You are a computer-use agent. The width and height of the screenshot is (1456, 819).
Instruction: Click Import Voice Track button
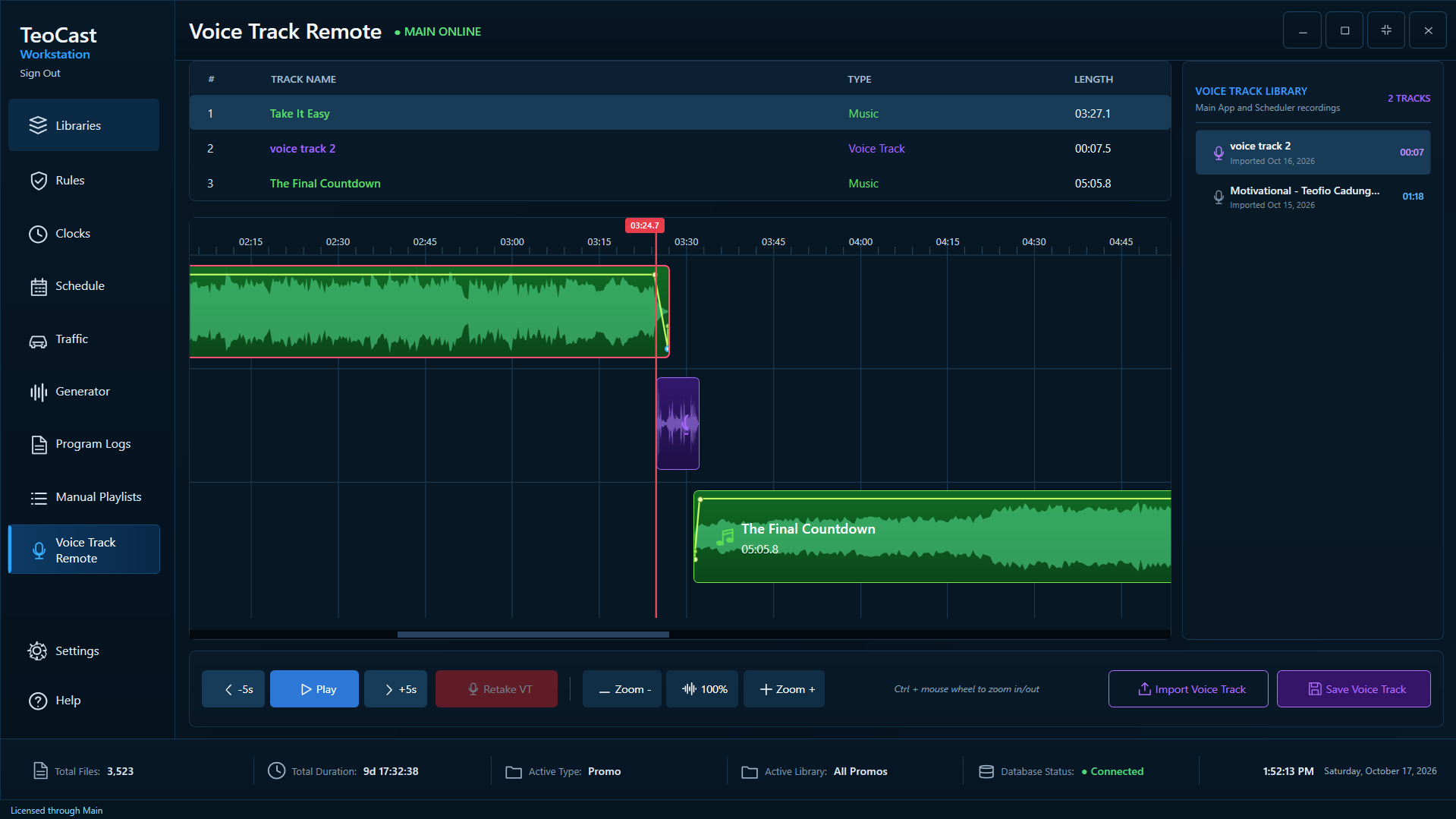(1188, 689)
